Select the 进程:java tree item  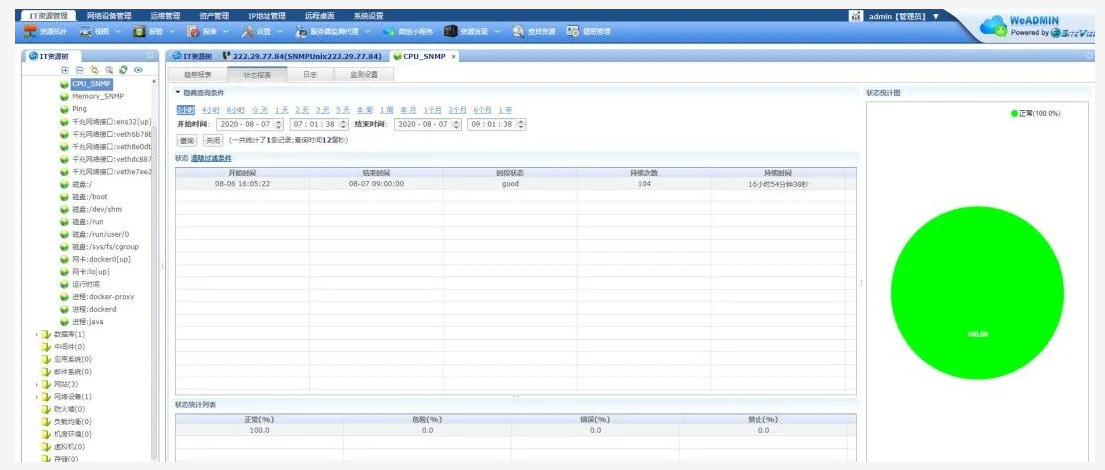tap(87, 321)
